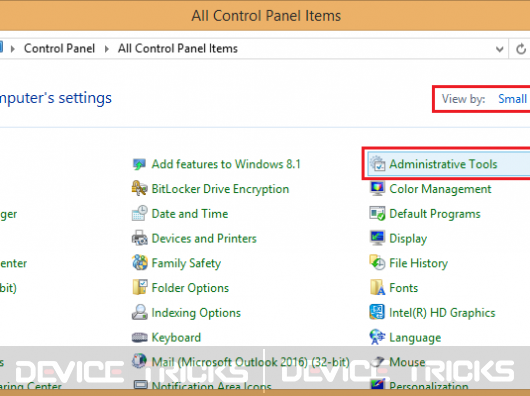
Task: Click the Administrative Tools gear icon
Action: point(377,164)
